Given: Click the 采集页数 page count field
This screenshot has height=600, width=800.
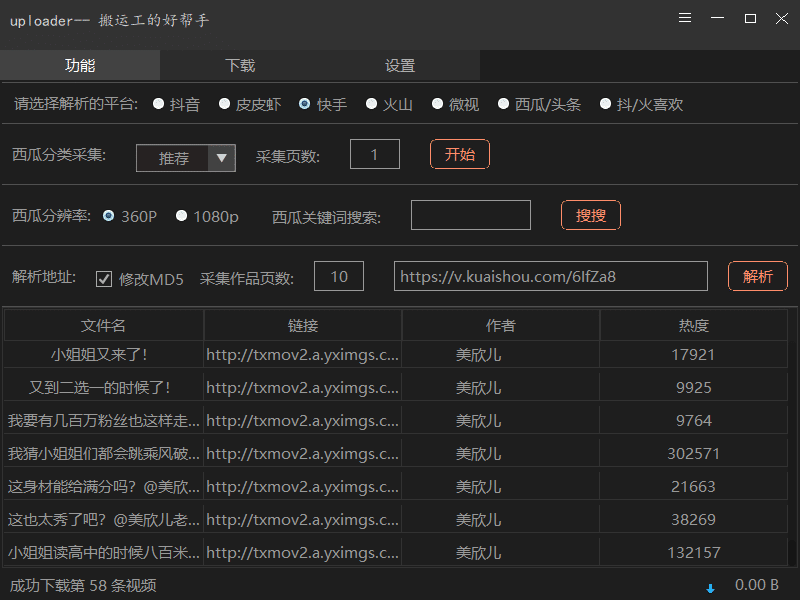Looking at the screenshot, I should coord(374,154).
